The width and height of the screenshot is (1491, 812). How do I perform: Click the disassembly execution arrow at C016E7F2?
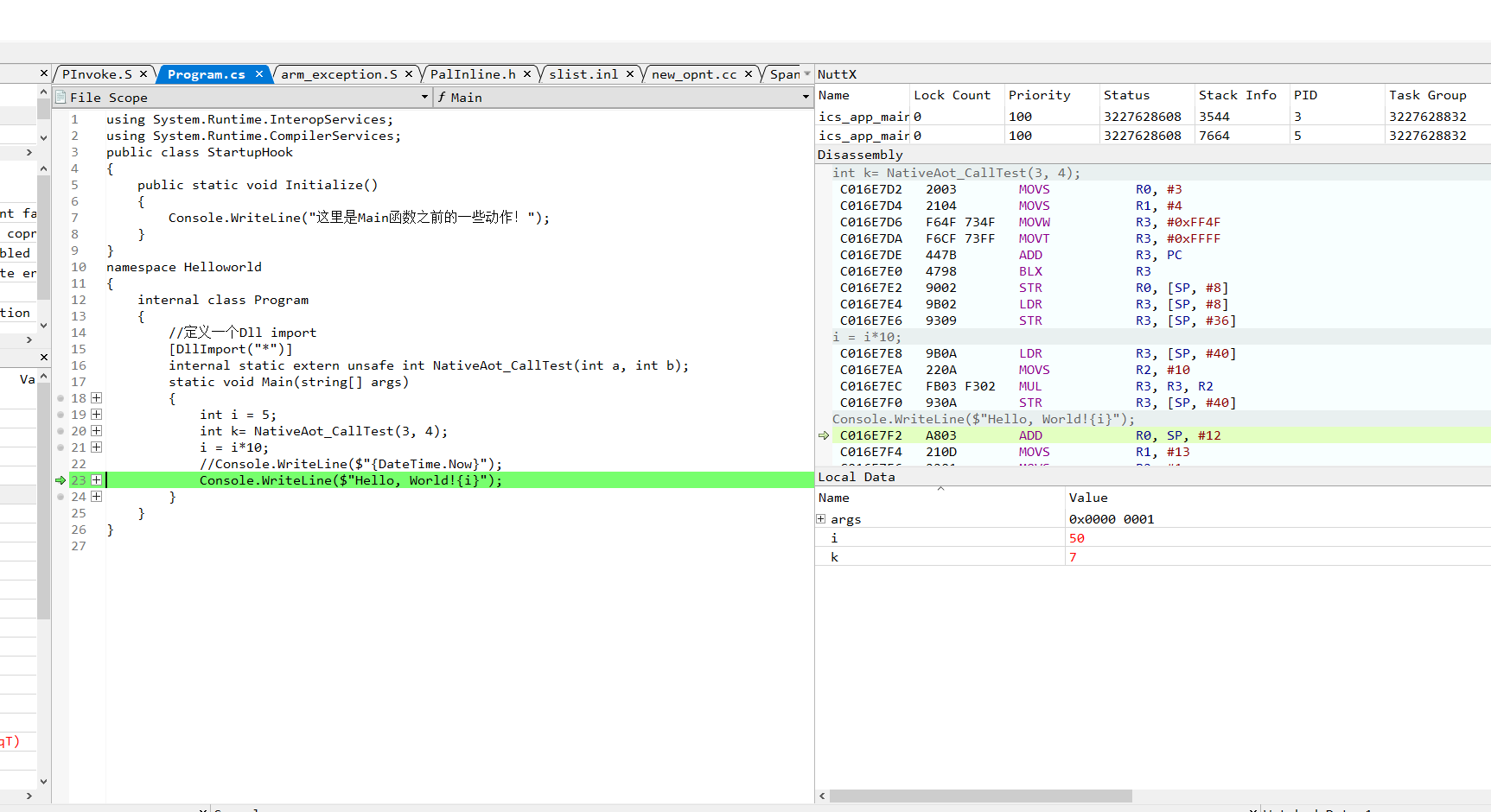824,435
